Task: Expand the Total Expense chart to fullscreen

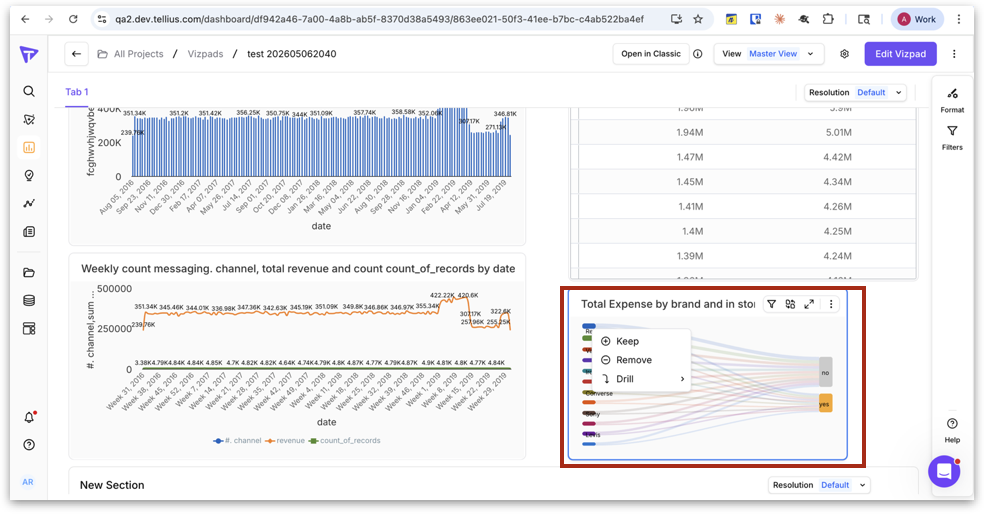Action: coord(810,304)
